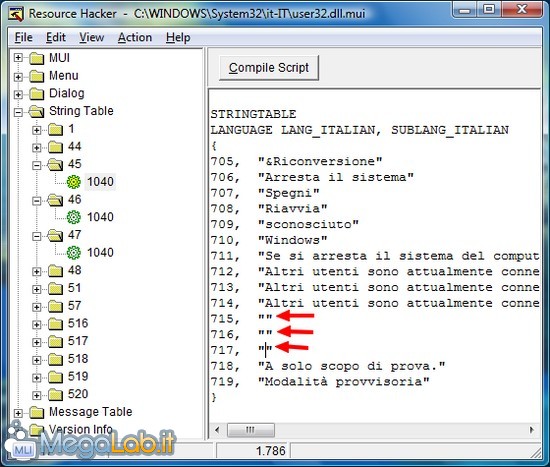Screen dimensions: 550x467
Task: Expand string table folder 518
Action: click(x=36, y=360)
